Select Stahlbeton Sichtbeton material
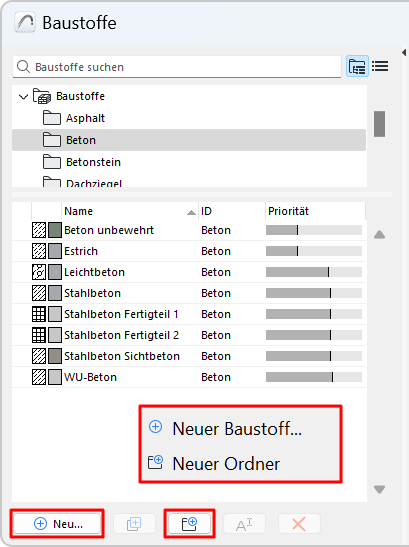The image size is (409, 547). [189, 356]
